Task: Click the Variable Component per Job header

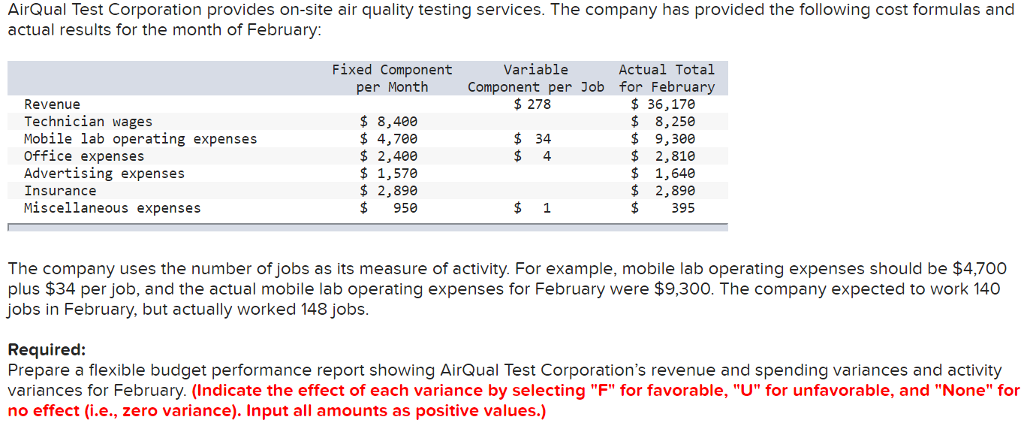Action: pos(536,78)
